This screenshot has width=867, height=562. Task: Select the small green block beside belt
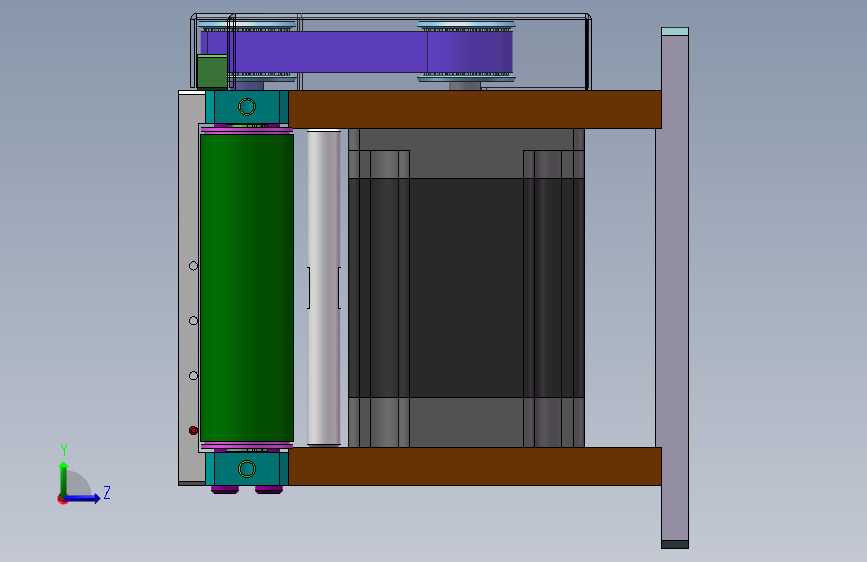(212, 72)
